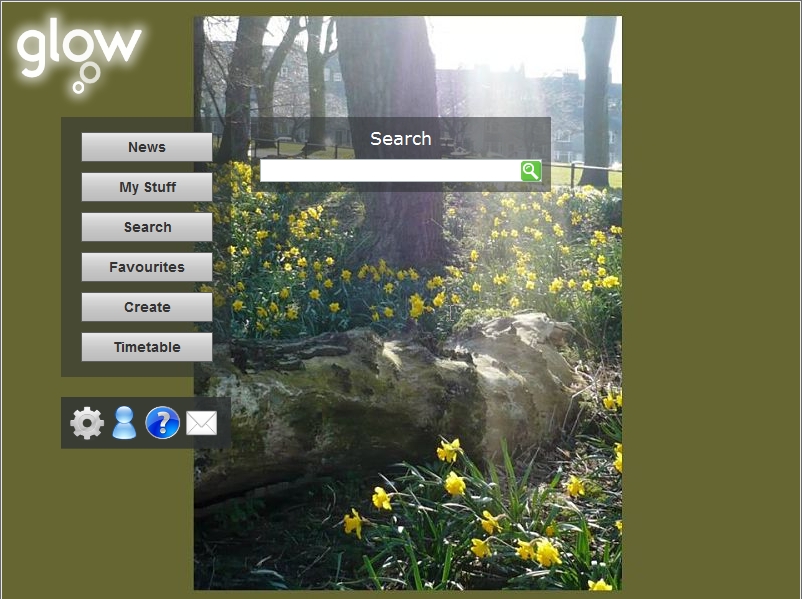Click the green magnifier search icon

click(531, 171)
